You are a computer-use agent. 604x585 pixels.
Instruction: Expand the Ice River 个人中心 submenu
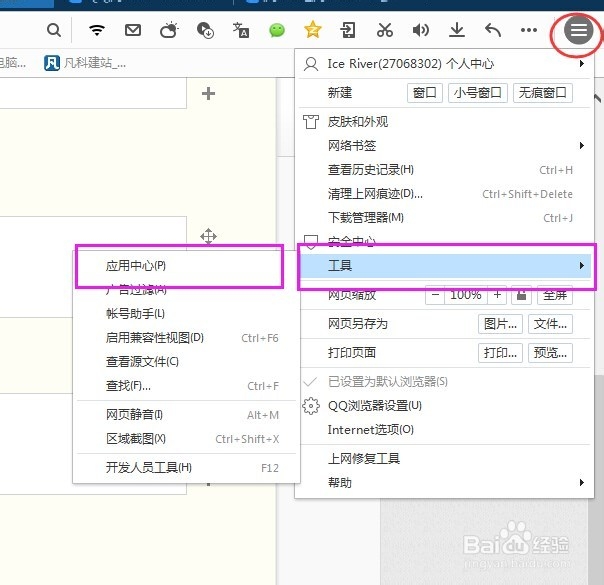pos(445,64)
